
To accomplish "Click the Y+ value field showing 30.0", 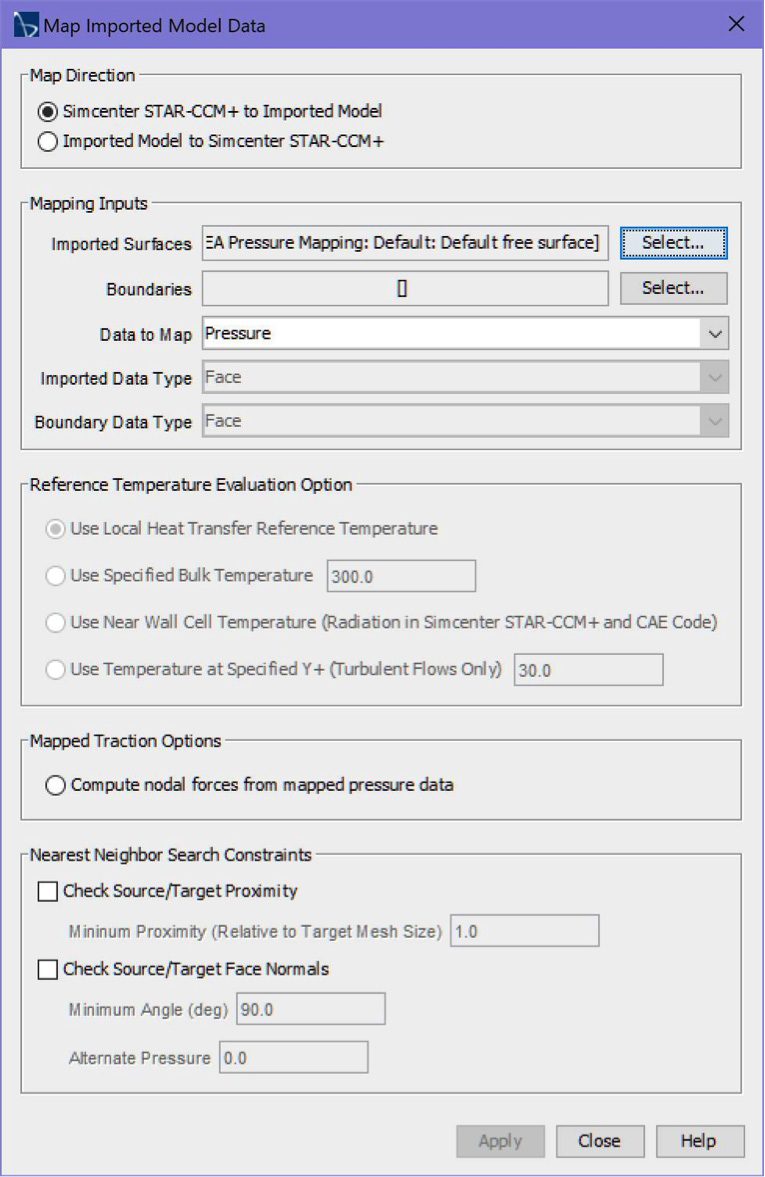I will click(x=589, y=670).
